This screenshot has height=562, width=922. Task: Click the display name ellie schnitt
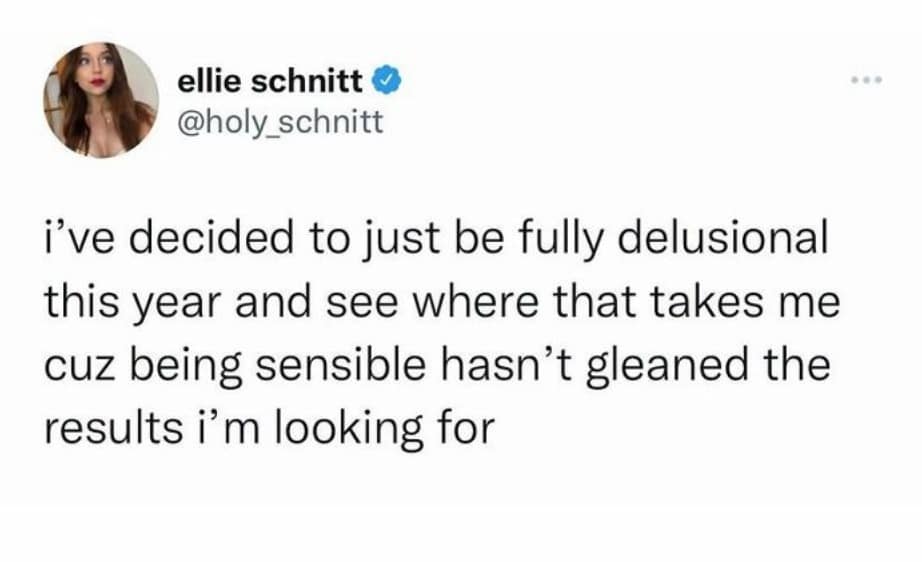(x=272, y=80)
